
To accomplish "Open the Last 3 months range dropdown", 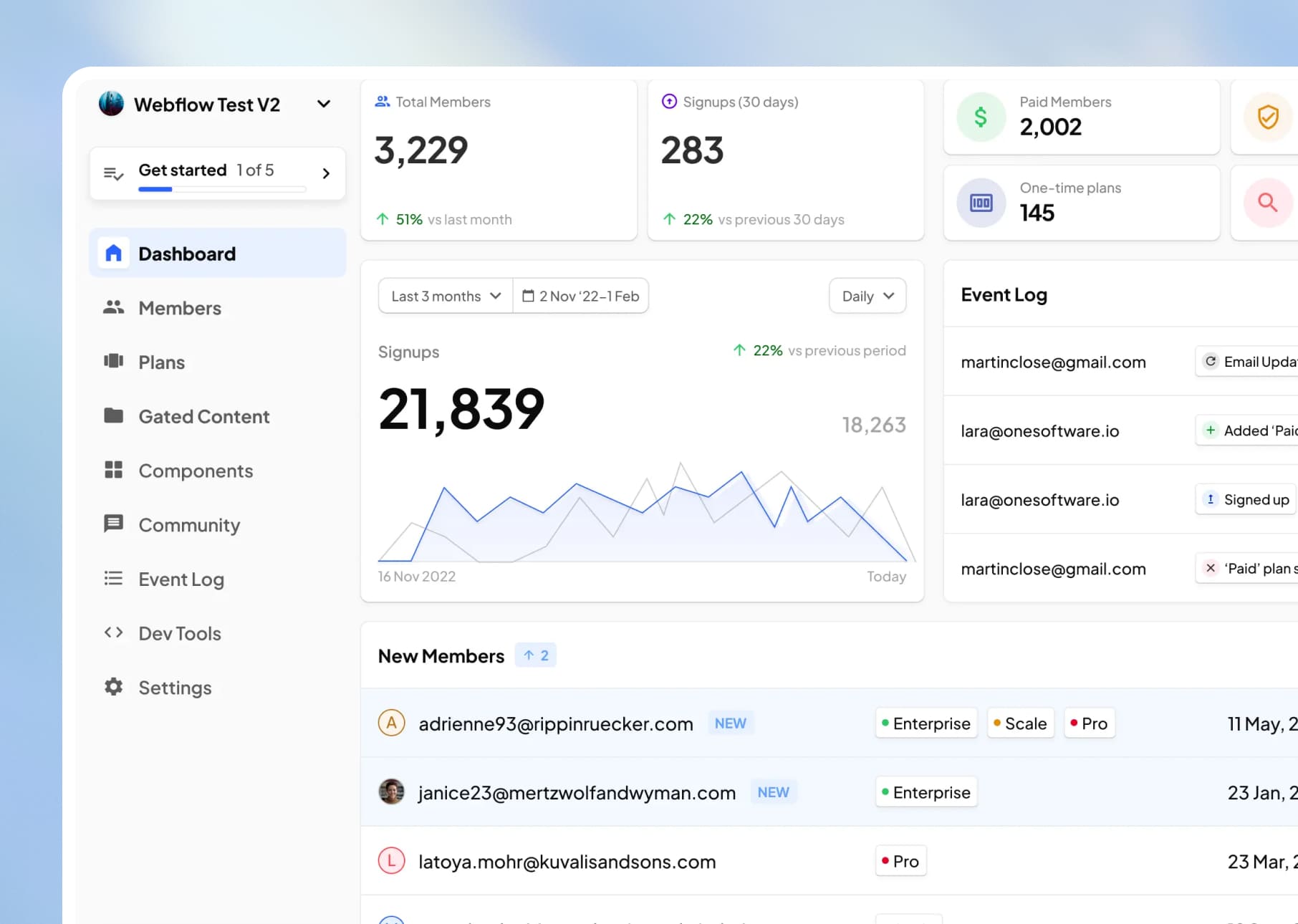I will tap(446, 296).
